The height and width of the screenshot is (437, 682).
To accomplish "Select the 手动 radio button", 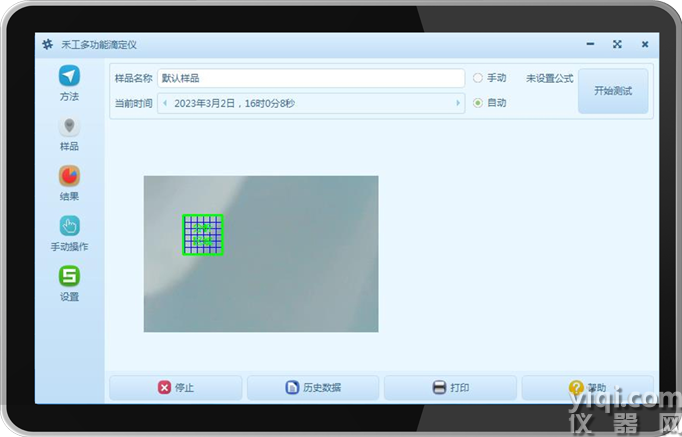I will (x=478, y=78).
